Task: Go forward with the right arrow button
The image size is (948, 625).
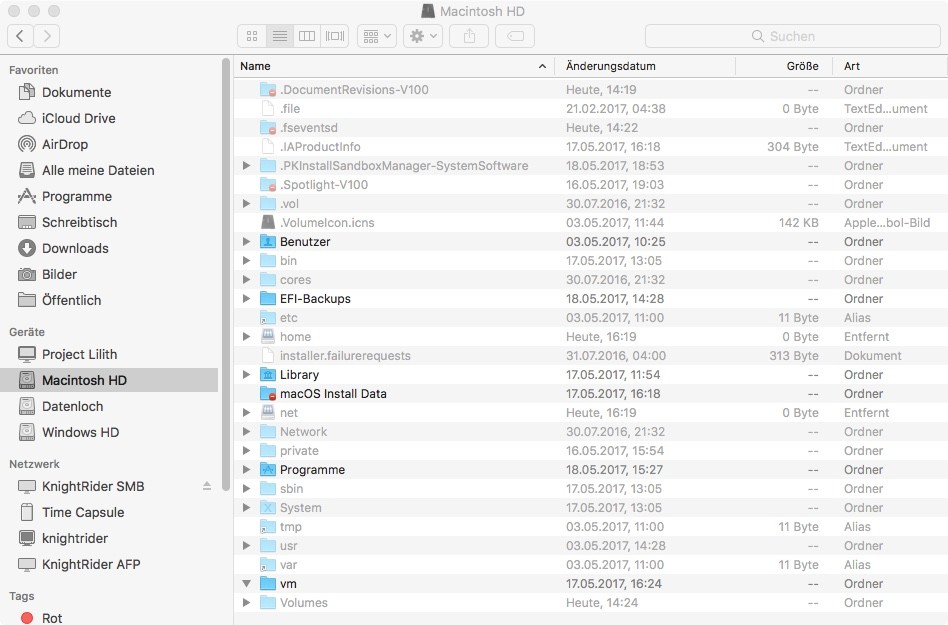Action: click(47, 36)
